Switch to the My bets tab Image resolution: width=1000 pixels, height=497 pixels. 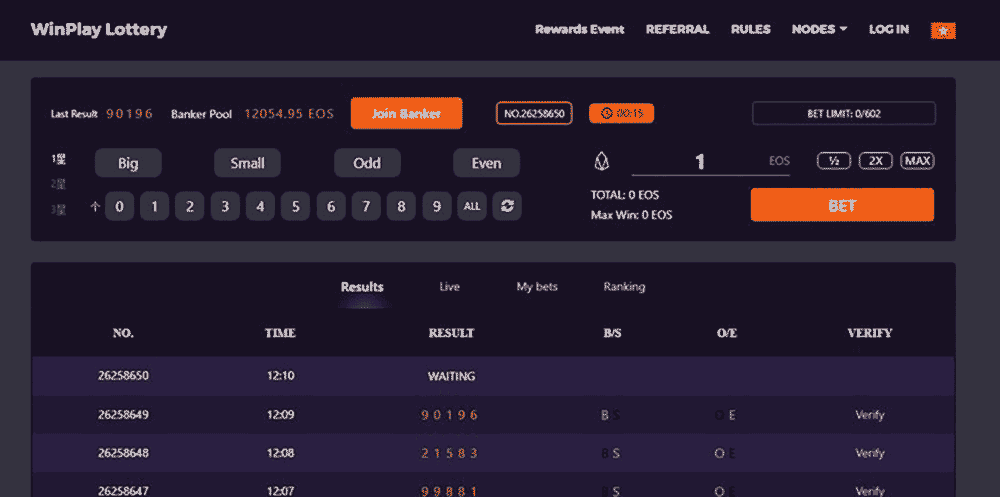tap(537, 287)
